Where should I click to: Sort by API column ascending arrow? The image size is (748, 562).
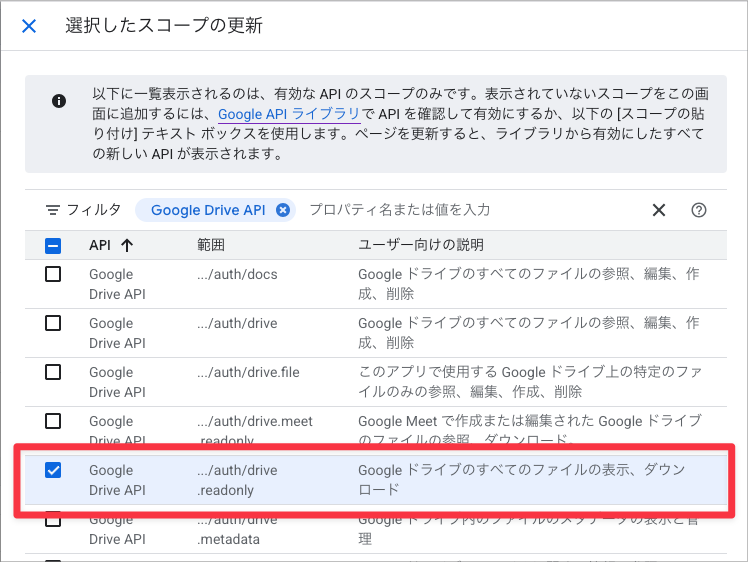[x=127, y=245]
